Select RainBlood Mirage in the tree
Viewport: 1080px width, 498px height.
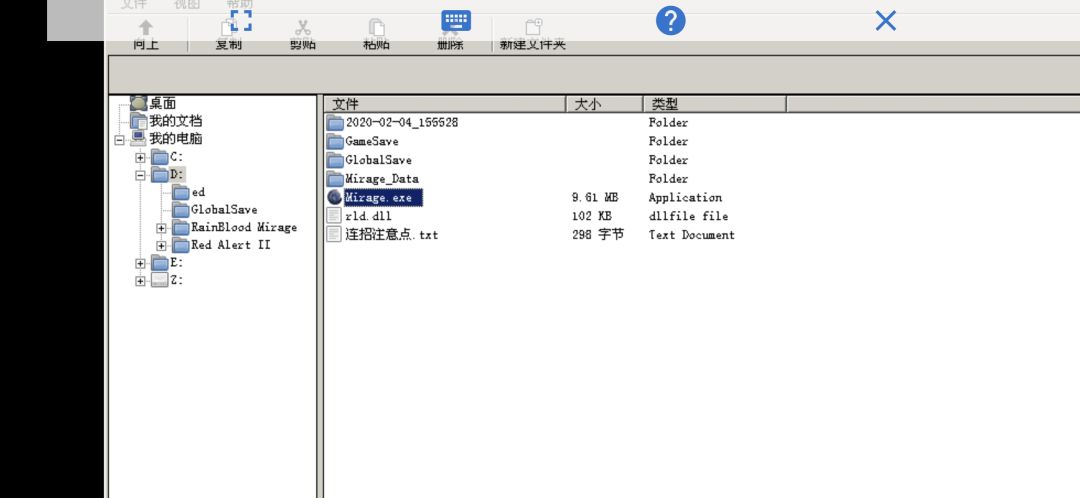(244, 227)
